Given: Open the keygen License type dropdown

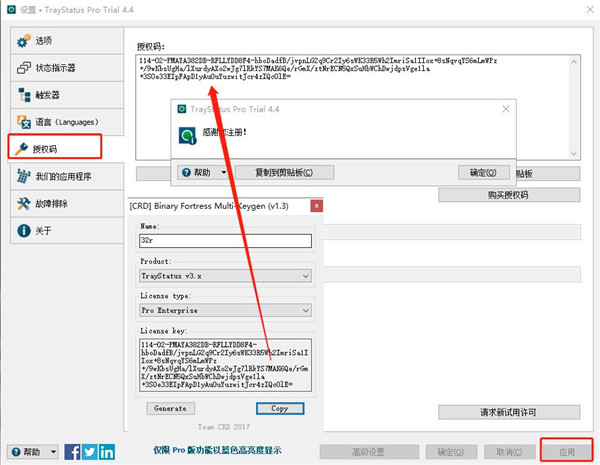Looking at the screenshot, I should (x=225, y=310).
